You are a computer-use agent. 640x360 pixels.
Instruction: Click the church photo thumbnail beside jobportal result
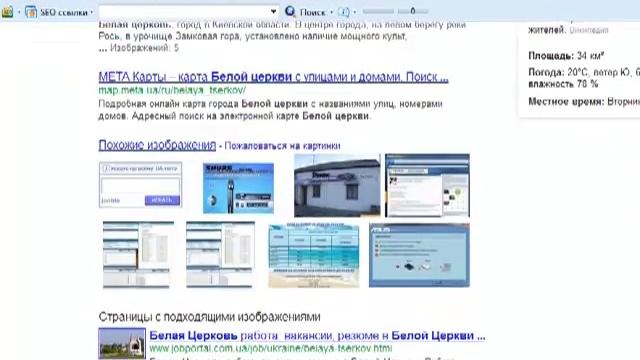click(x=122, y=344)
